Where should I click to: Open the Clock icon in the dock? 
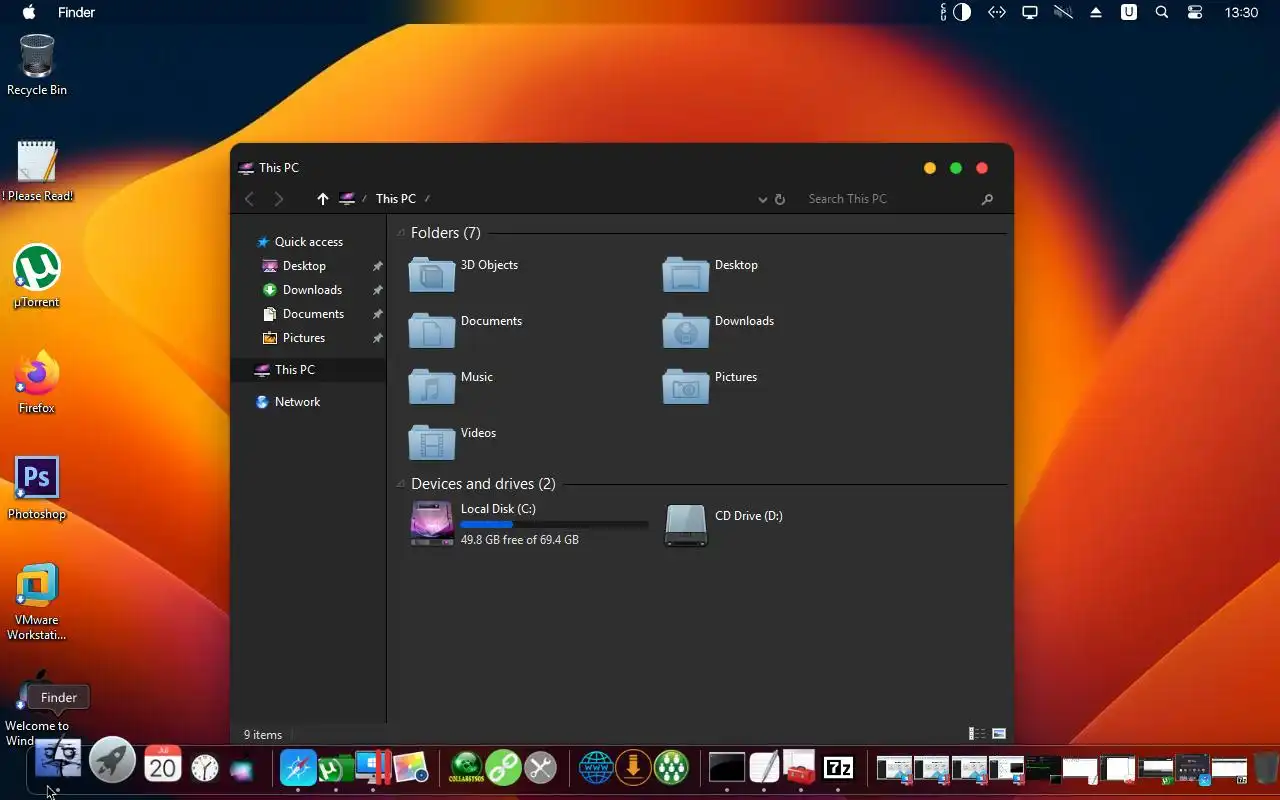click(x=205, y=768)
